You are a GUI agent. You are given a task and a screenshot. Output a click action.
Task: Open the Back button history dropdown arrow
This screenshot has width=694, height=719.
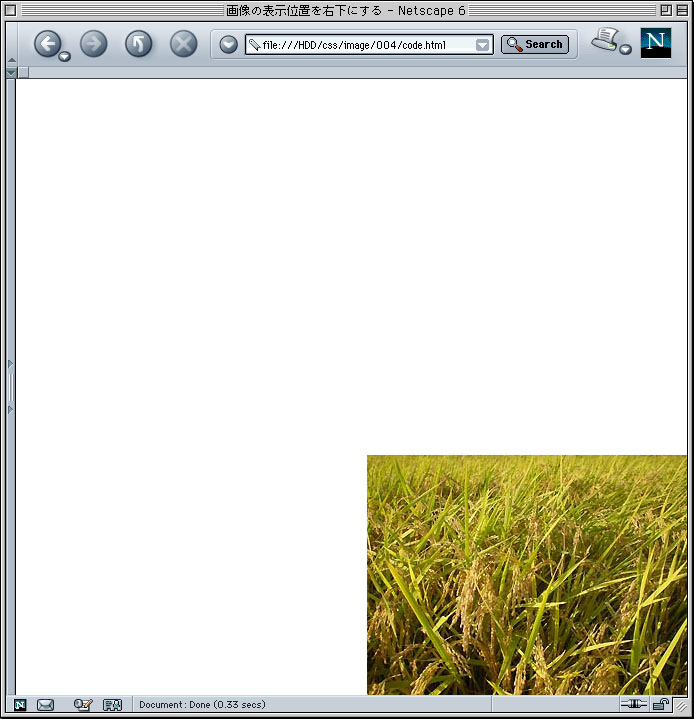coord(65,56)
